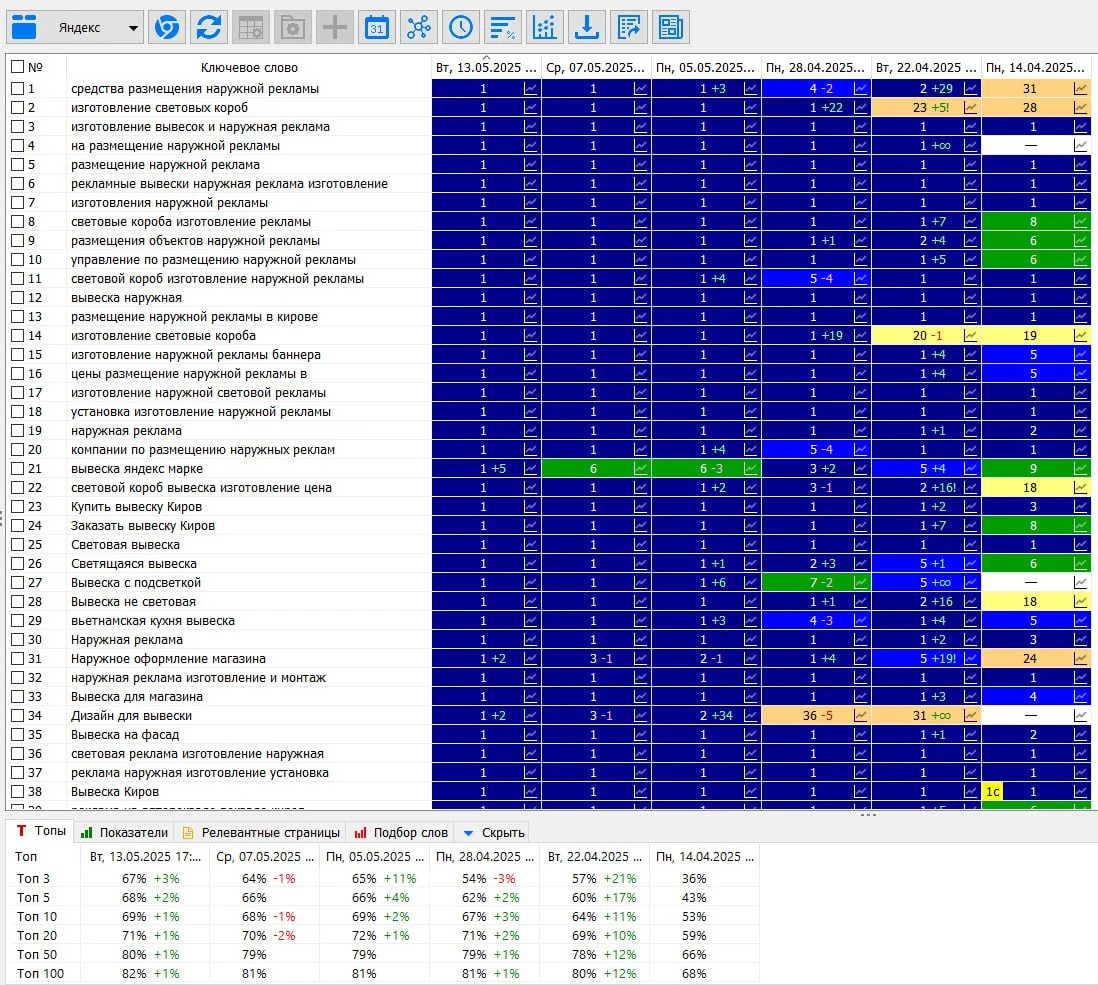Click the Пн, 14.04.2025 header in keyword table
The width and height of the screenshot is (1098, 985).
[1036, 67]
